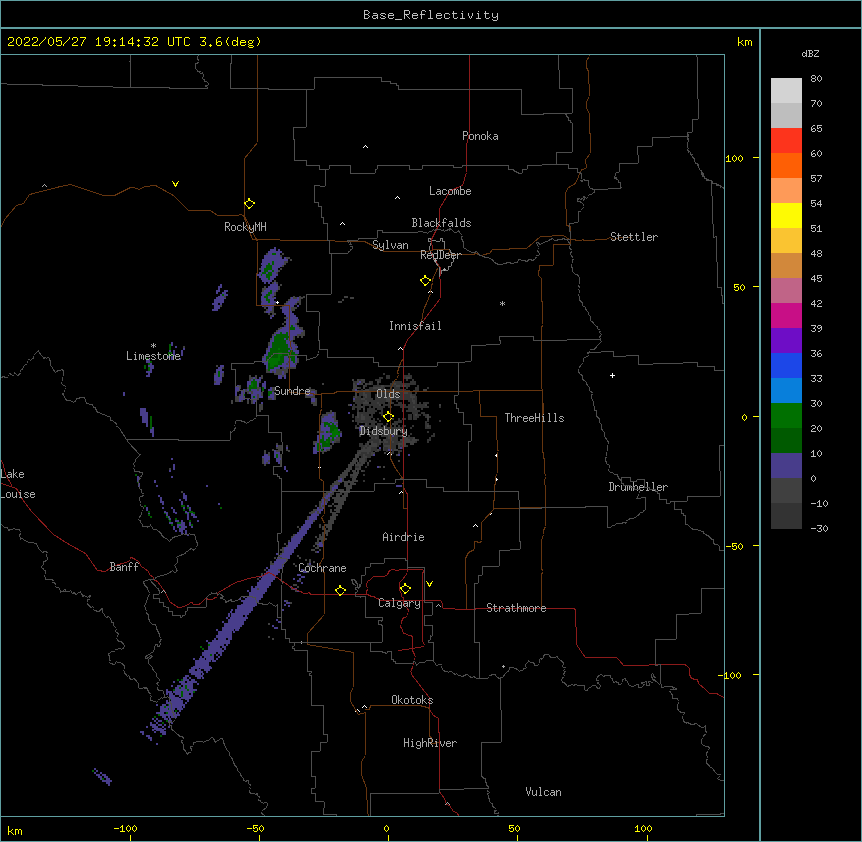Click the Sylvan label
Image resolution: width=862 pixels, height=842 pixels.
pos(390,245)
